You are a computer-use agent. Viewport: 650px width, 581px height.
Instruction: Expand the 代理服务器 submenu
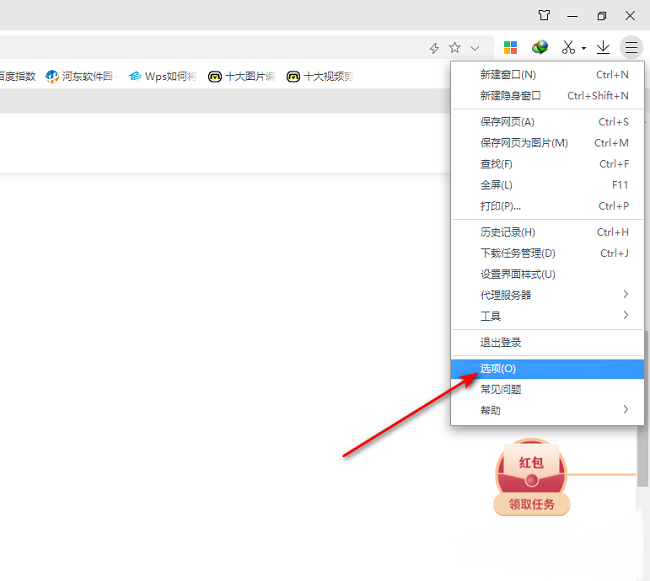click(547, 295)
